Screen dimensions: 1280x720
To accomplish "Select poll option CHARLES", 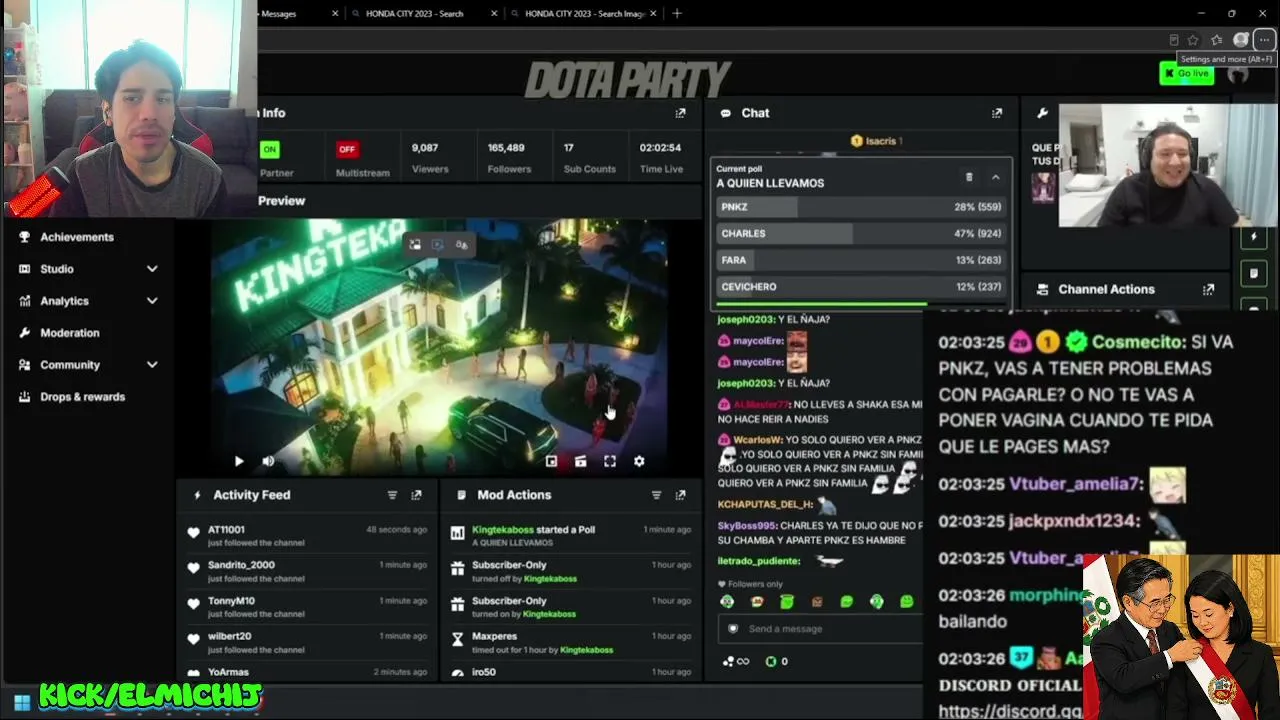I will [862, 233].
